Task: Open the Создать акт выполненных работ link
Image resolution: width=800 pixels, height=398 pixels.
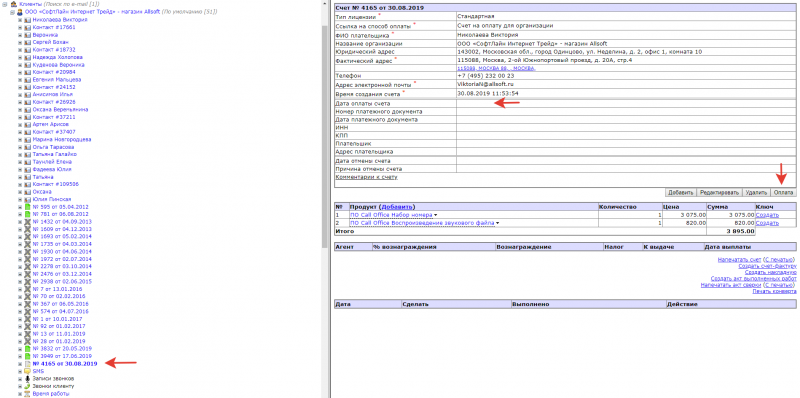Action: 754,279
